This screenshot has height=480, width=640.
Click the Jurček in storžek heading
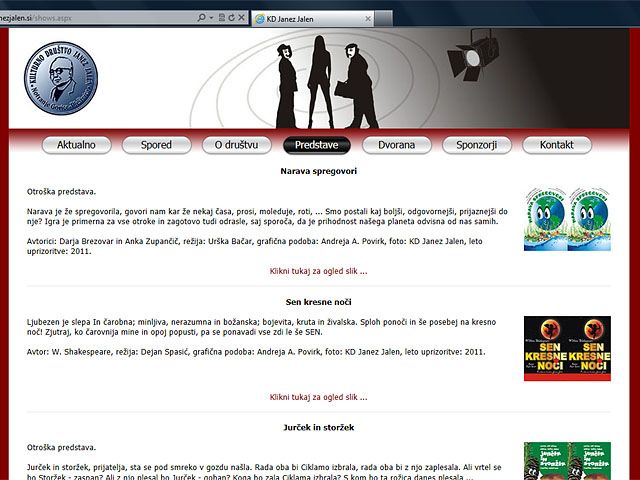click(x=318, y=427)
